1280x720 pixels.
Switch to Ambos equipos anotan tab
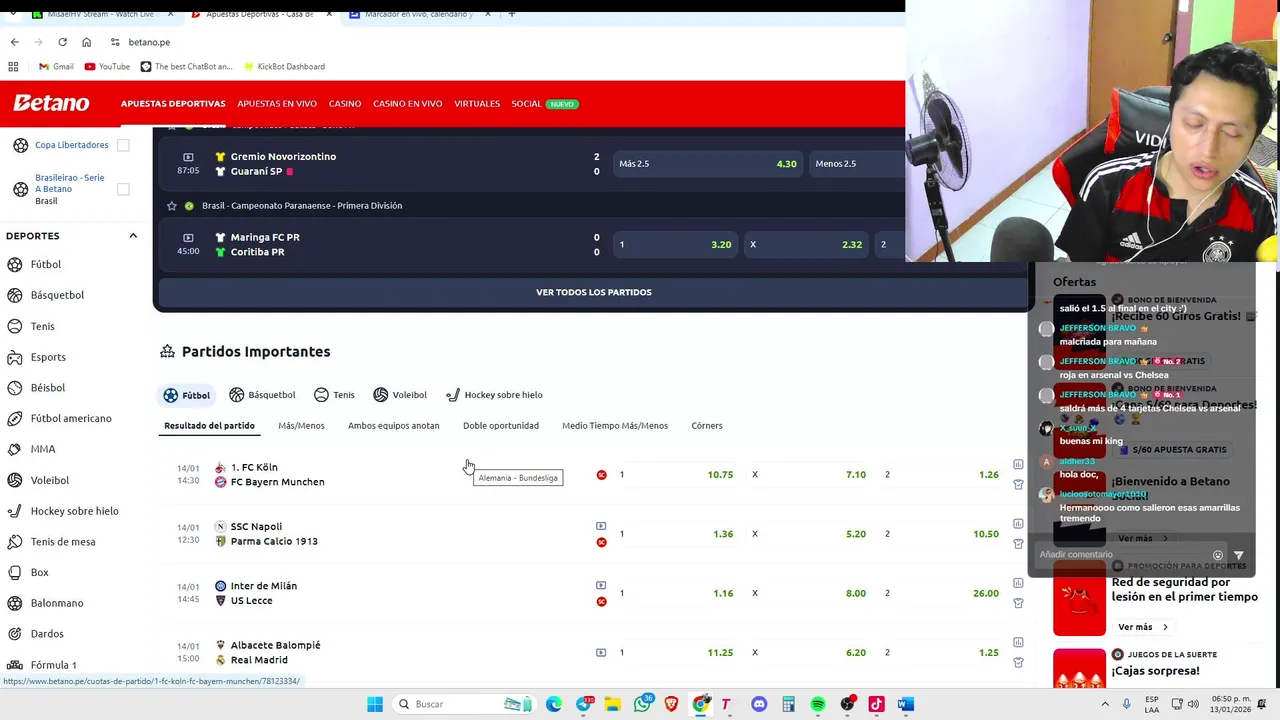[x=393, y=426]
